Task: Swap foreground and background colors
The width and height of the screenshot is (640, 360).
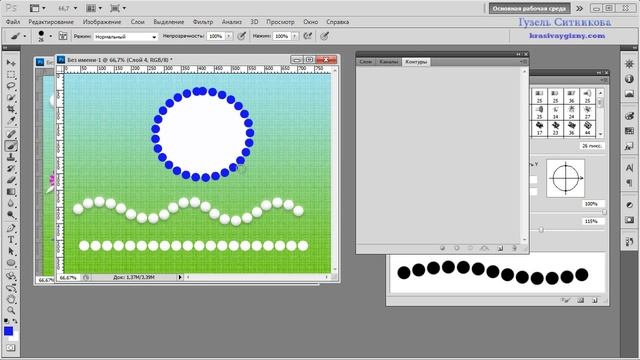Action: (x=15, y=321)
